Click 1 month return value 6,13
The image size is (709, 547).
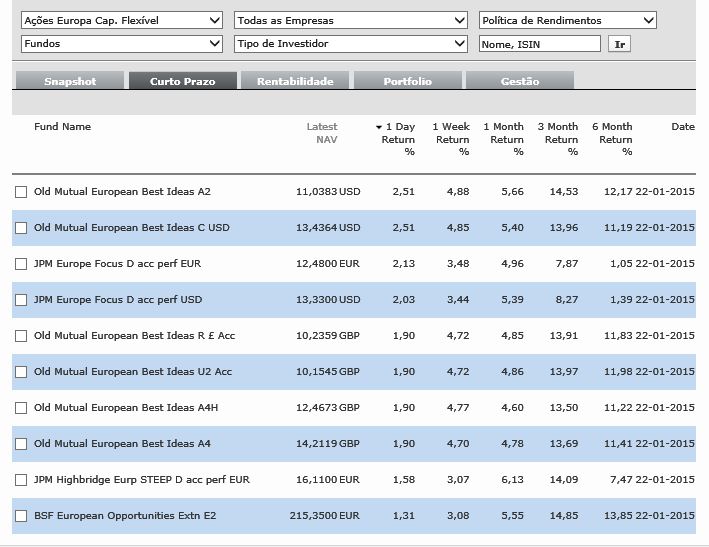[x=512, y=479]
